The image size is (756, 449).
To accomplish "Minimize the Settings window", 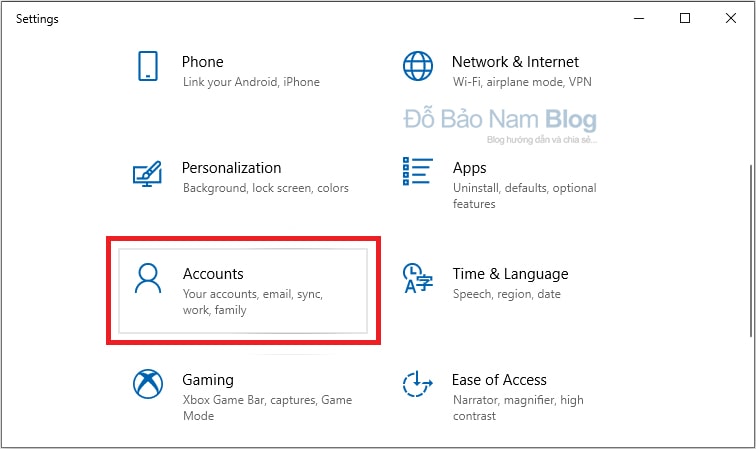I will tap(639, 18).
